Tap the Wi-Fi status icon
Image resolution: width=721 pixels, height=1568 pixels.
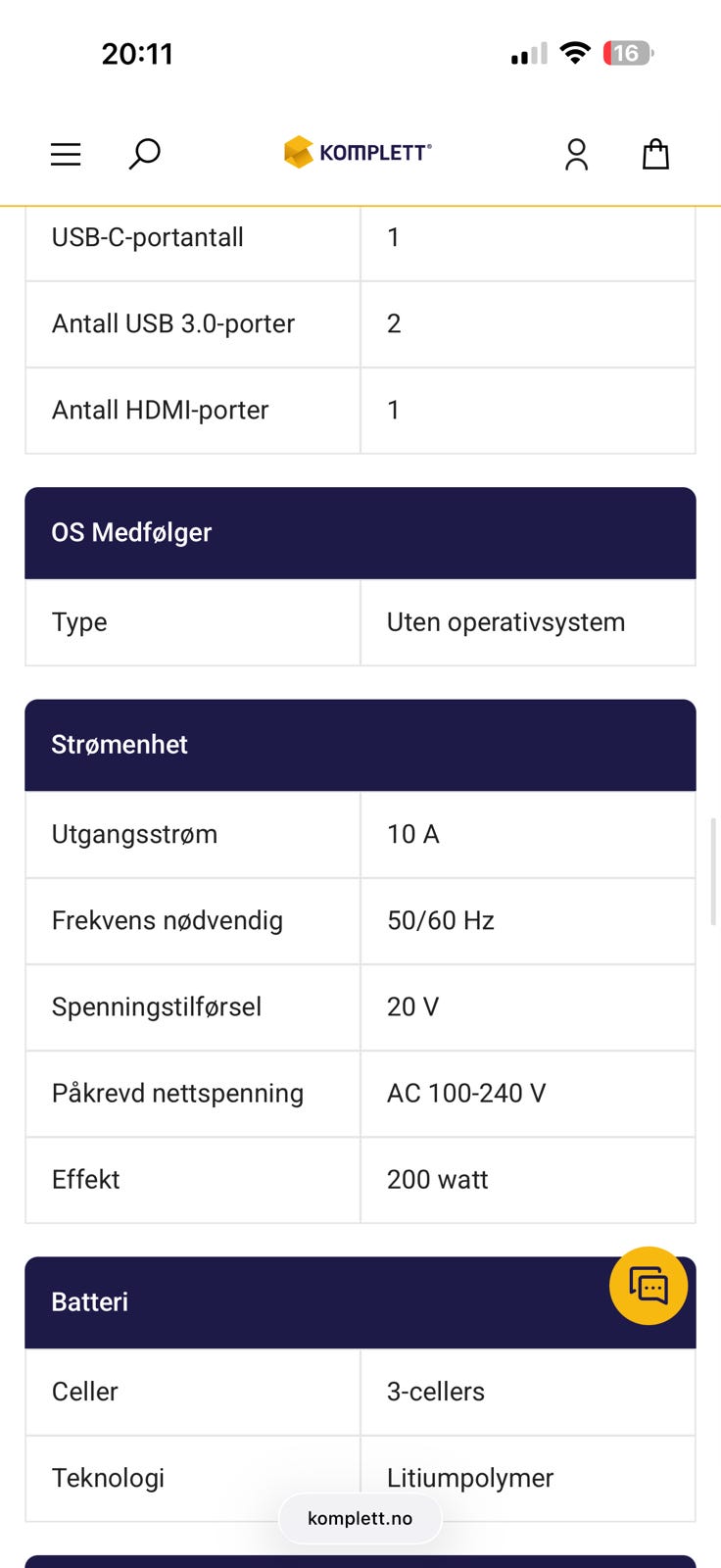[575, 53]
